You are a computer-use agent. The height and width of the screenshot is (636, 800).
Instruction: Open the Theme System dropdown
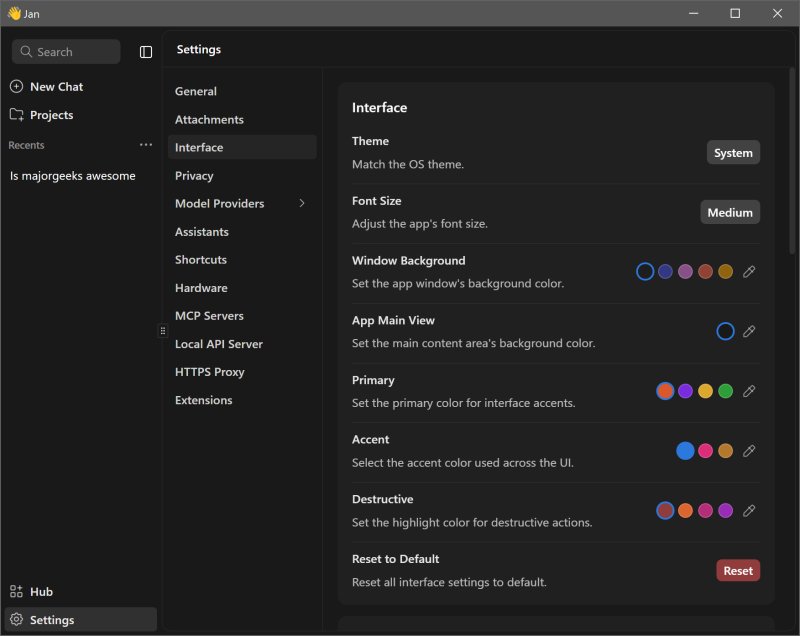733,153
